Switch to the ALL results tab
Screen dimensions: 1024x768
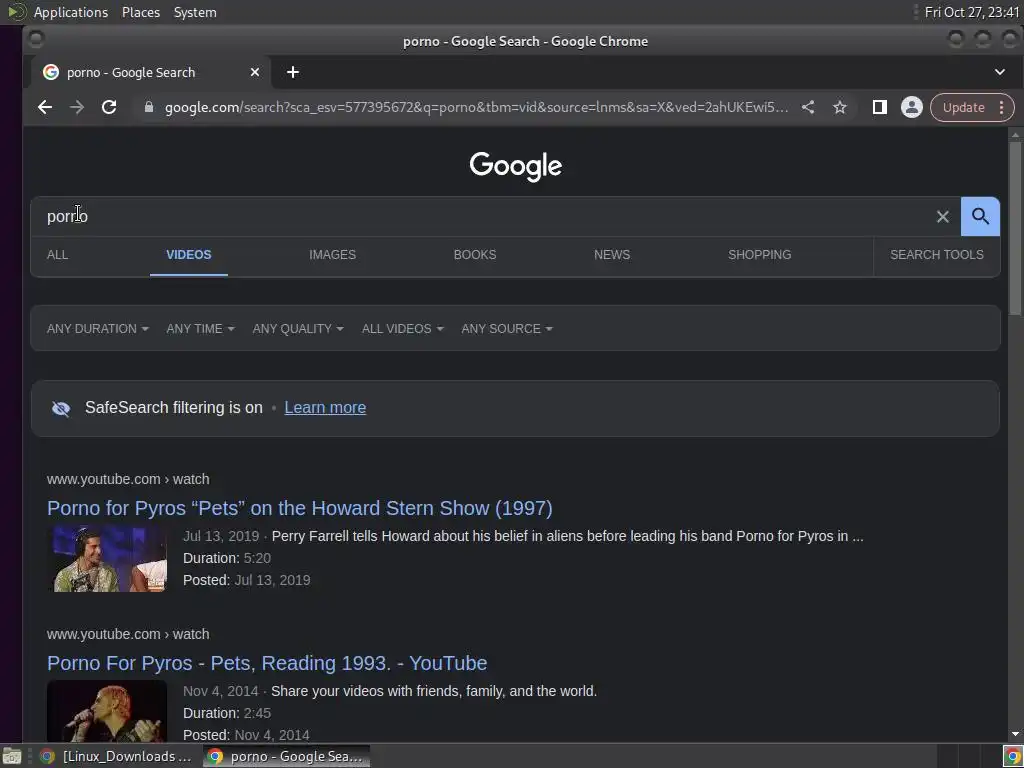click(57, 255)
